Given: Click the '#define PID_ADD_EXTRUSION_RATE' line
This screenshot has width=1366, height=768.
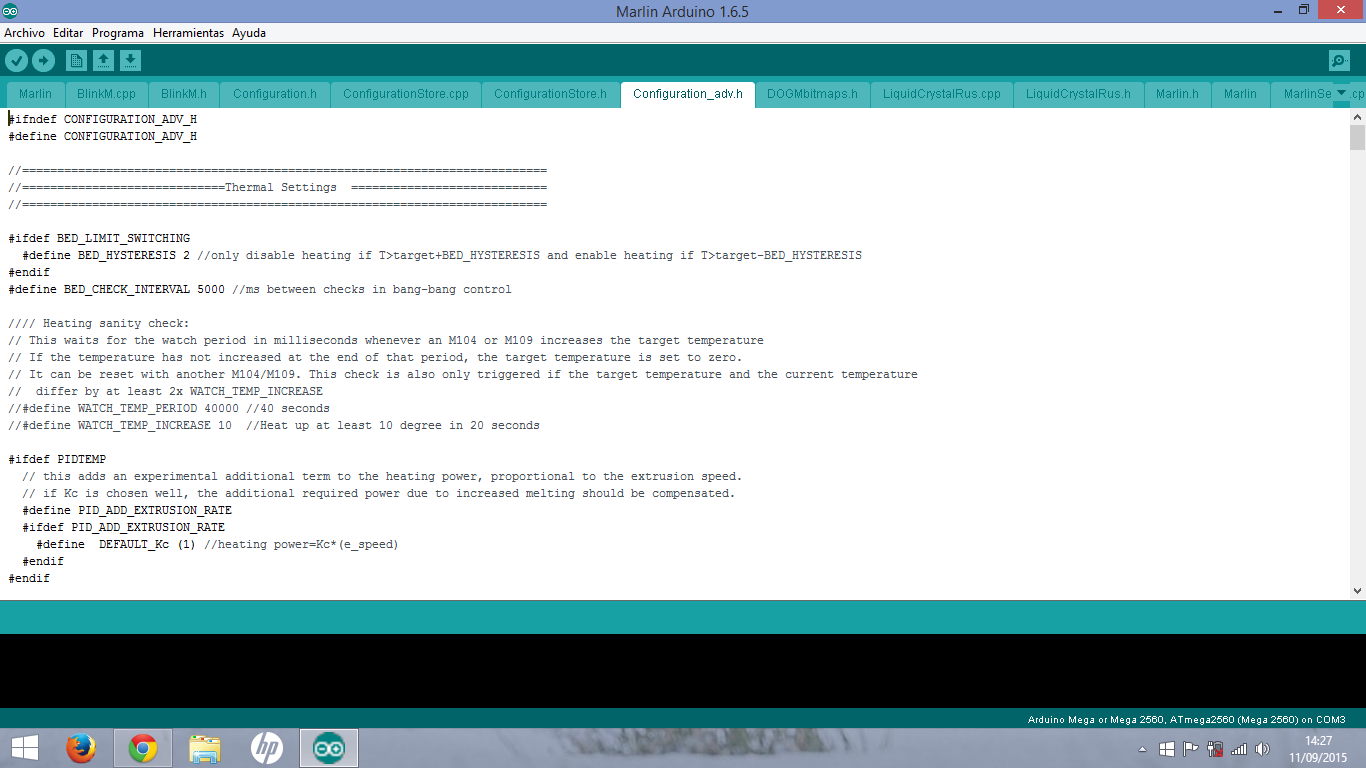Looking at the screenshot, I should pos(127,510).
